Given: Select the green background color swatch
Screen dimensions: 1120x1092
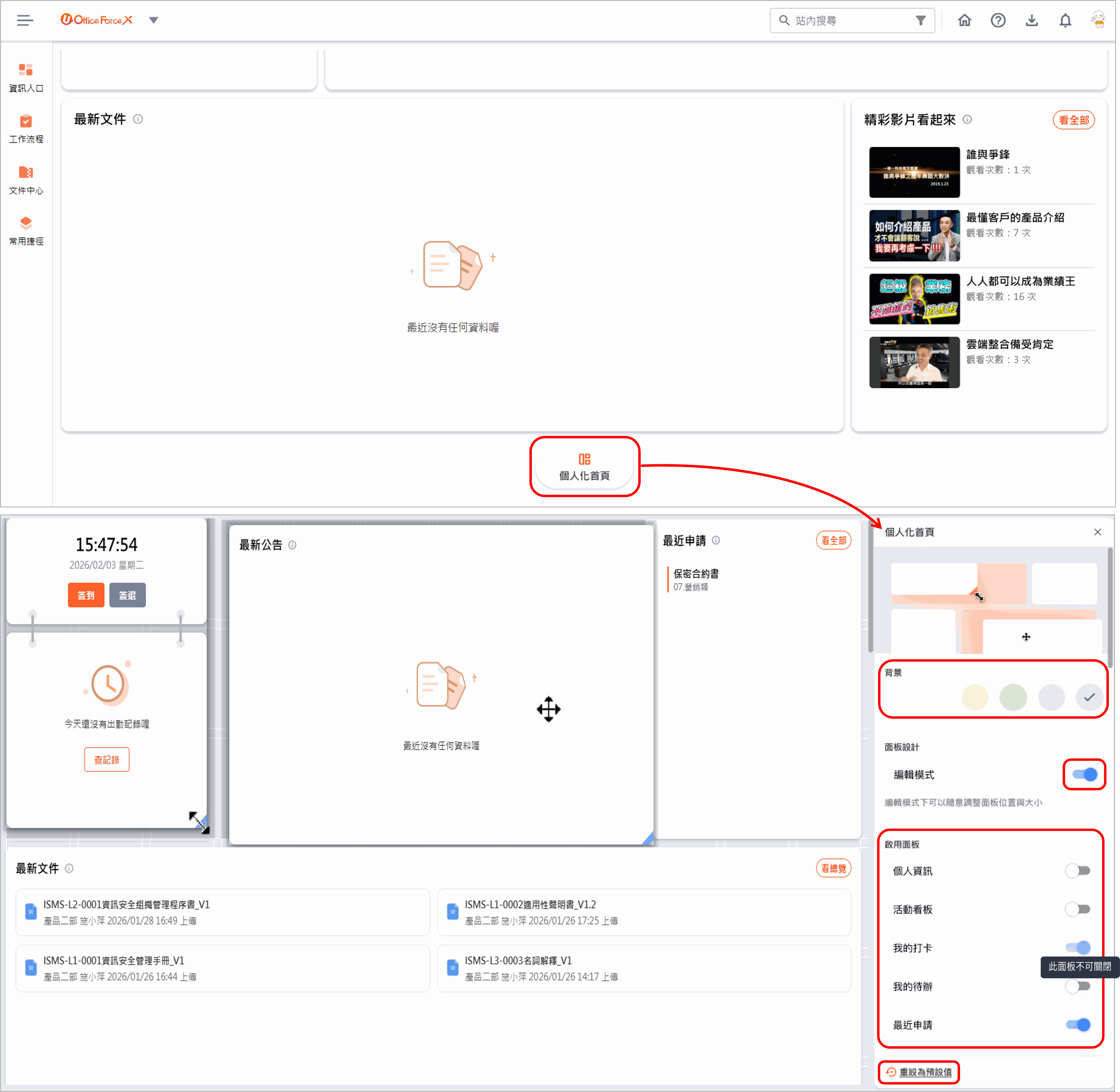Looking at the screenshot, I should [1013, 697].
